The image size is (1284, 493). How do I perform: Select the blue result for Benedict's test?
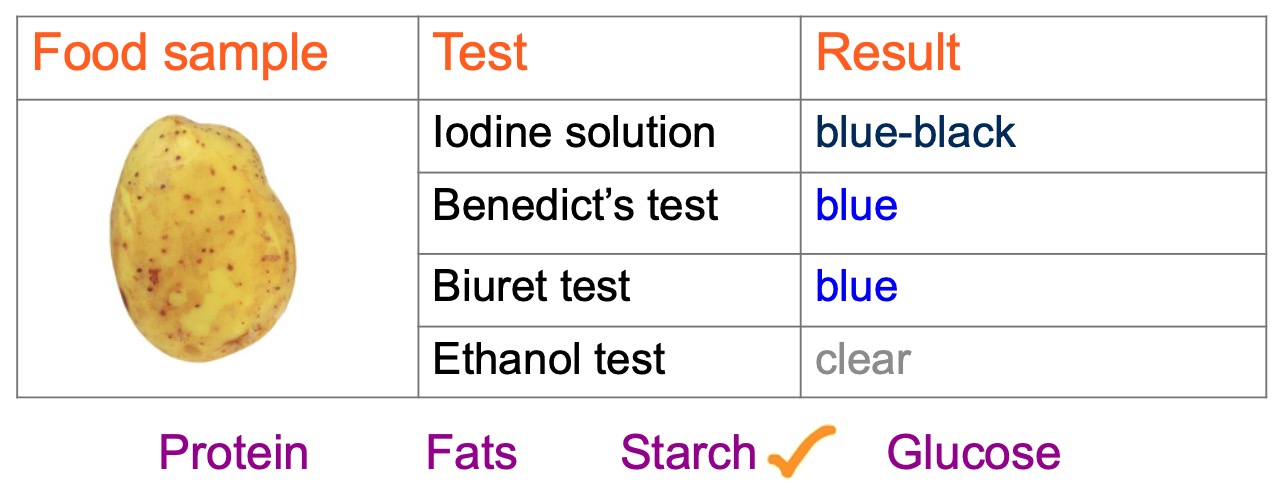[x=856, y=205]
